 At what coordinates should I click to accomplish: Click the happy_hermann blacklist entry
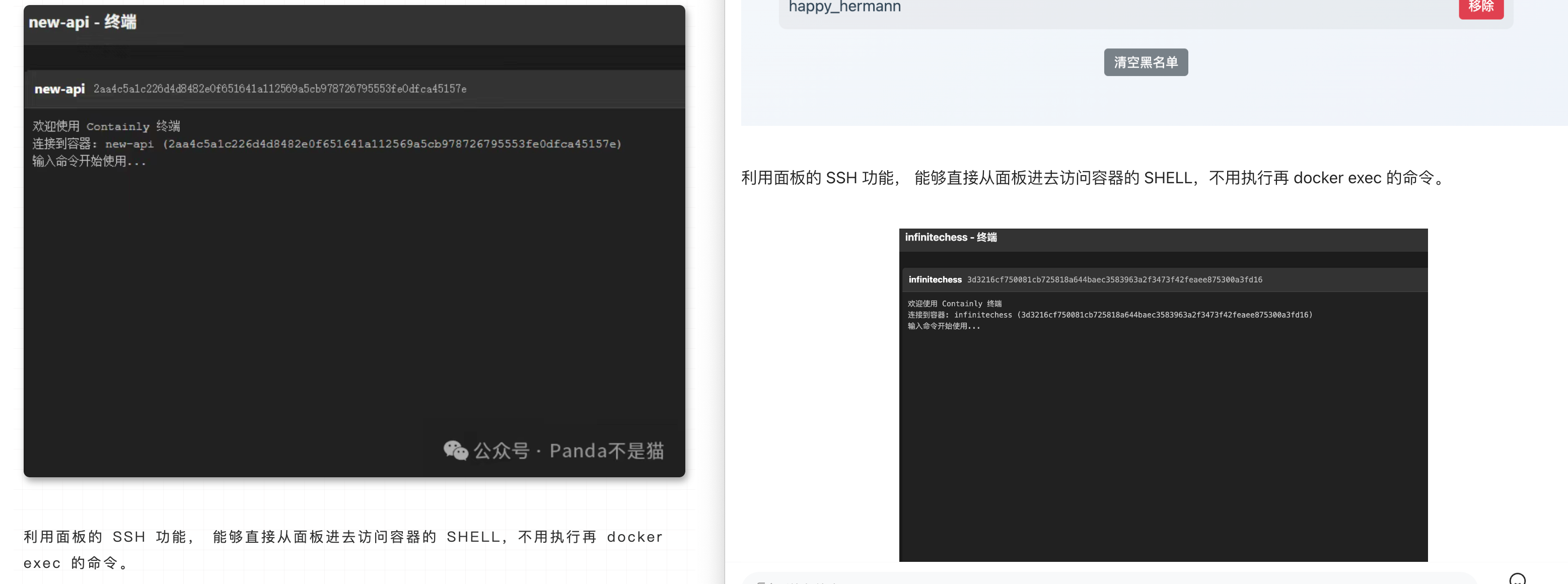click(844, 7)
